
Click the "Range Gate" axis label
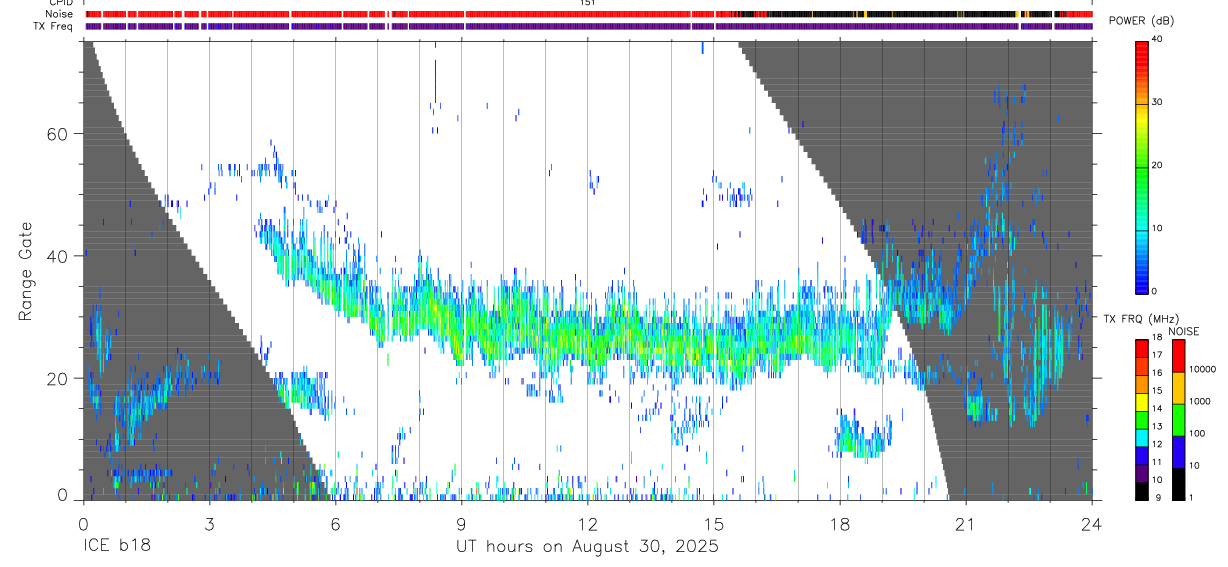[25, 272]
